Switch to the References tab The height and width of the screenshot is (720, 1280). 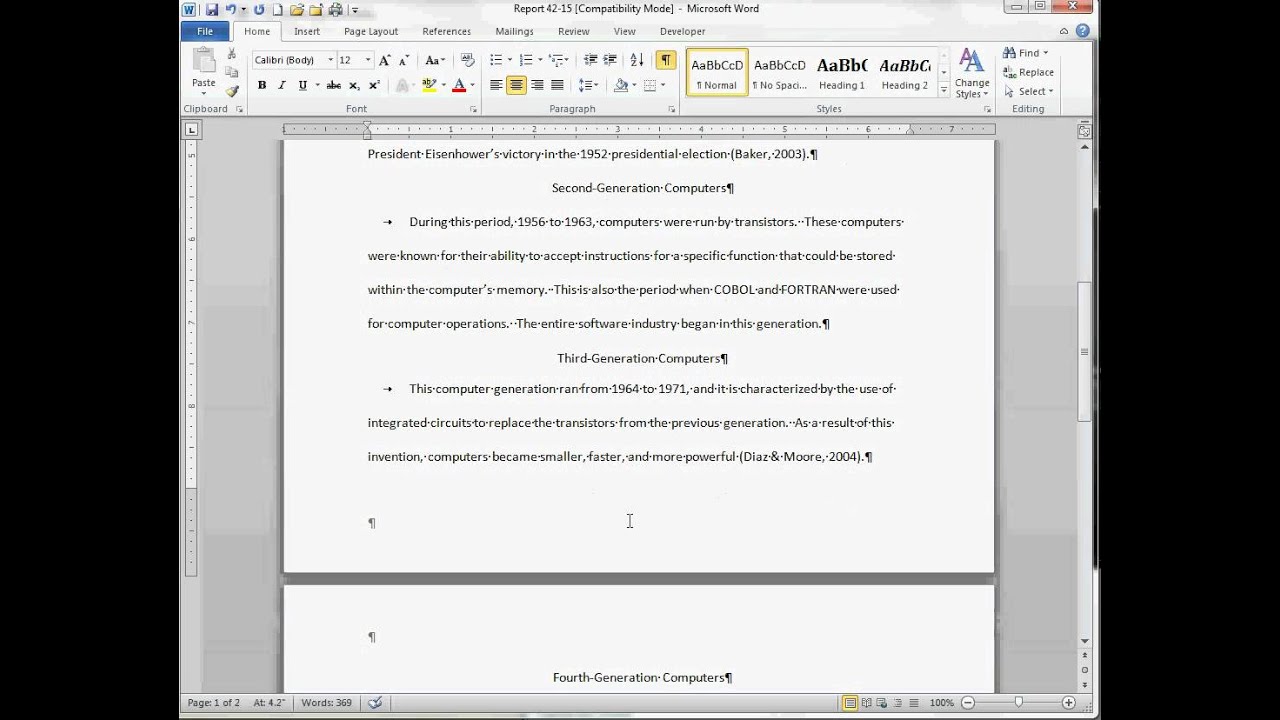pos(446,31)
